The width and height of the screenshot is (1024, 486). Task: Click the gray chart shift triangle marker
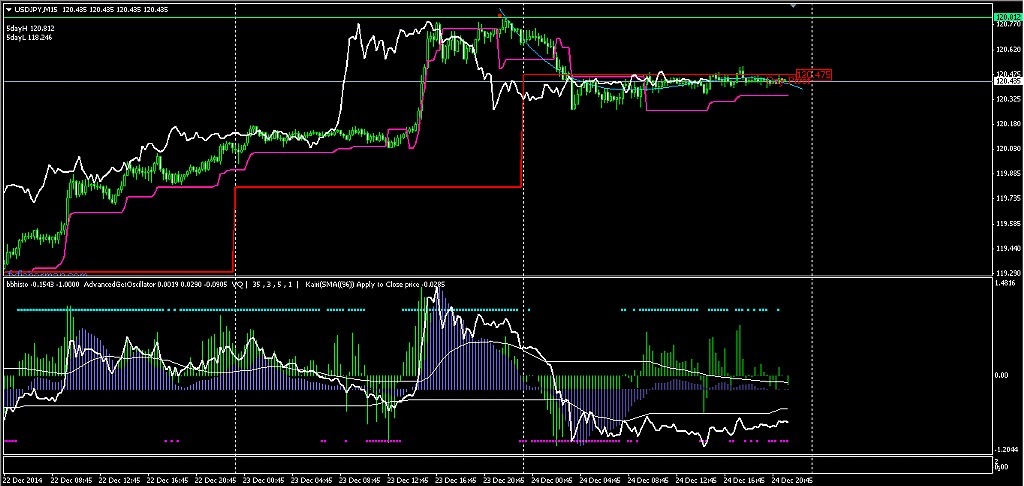pyautogui.click(x=793, y=6)
